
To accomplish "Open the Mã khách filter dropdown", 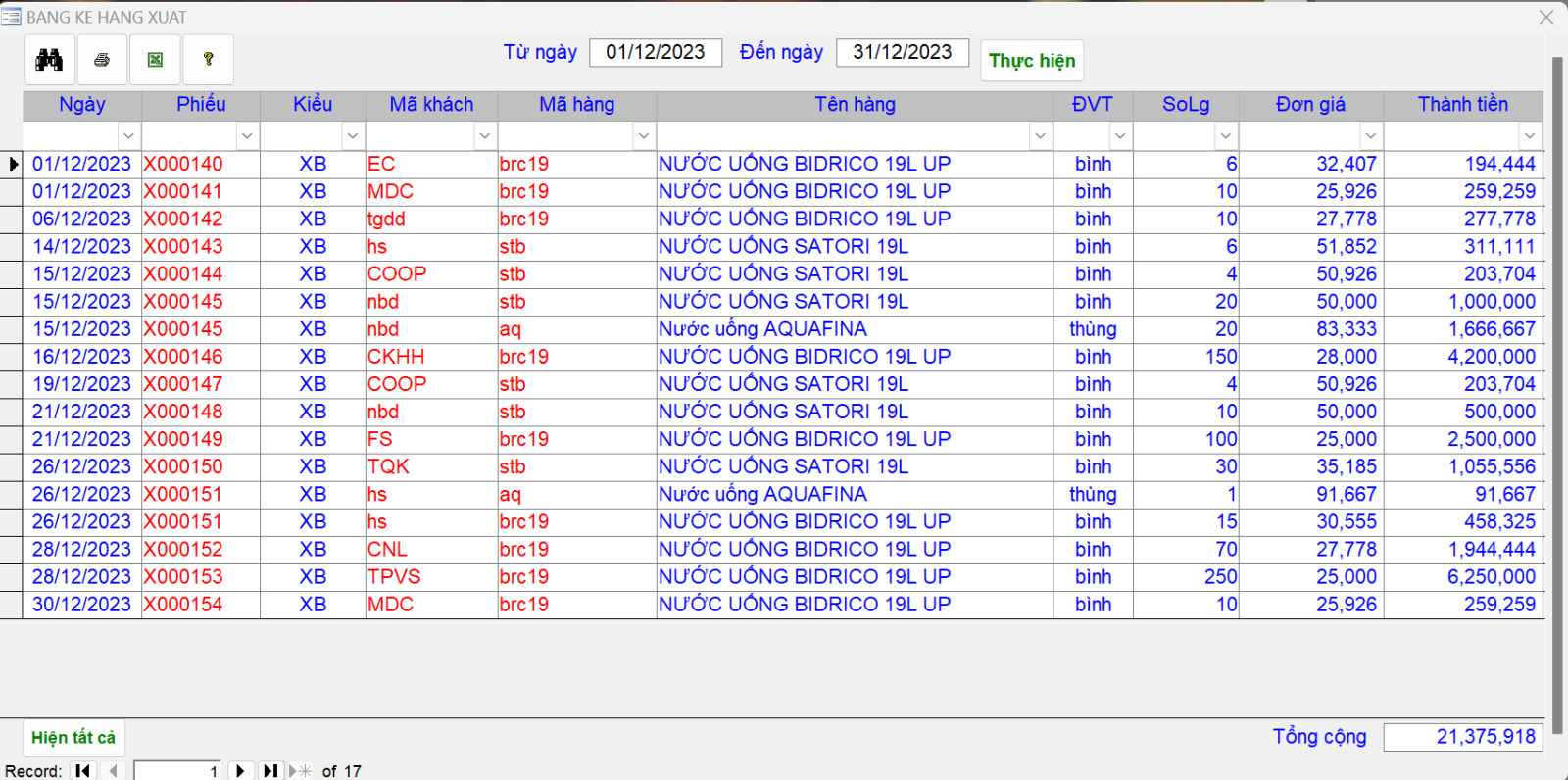I will [484, 136].
